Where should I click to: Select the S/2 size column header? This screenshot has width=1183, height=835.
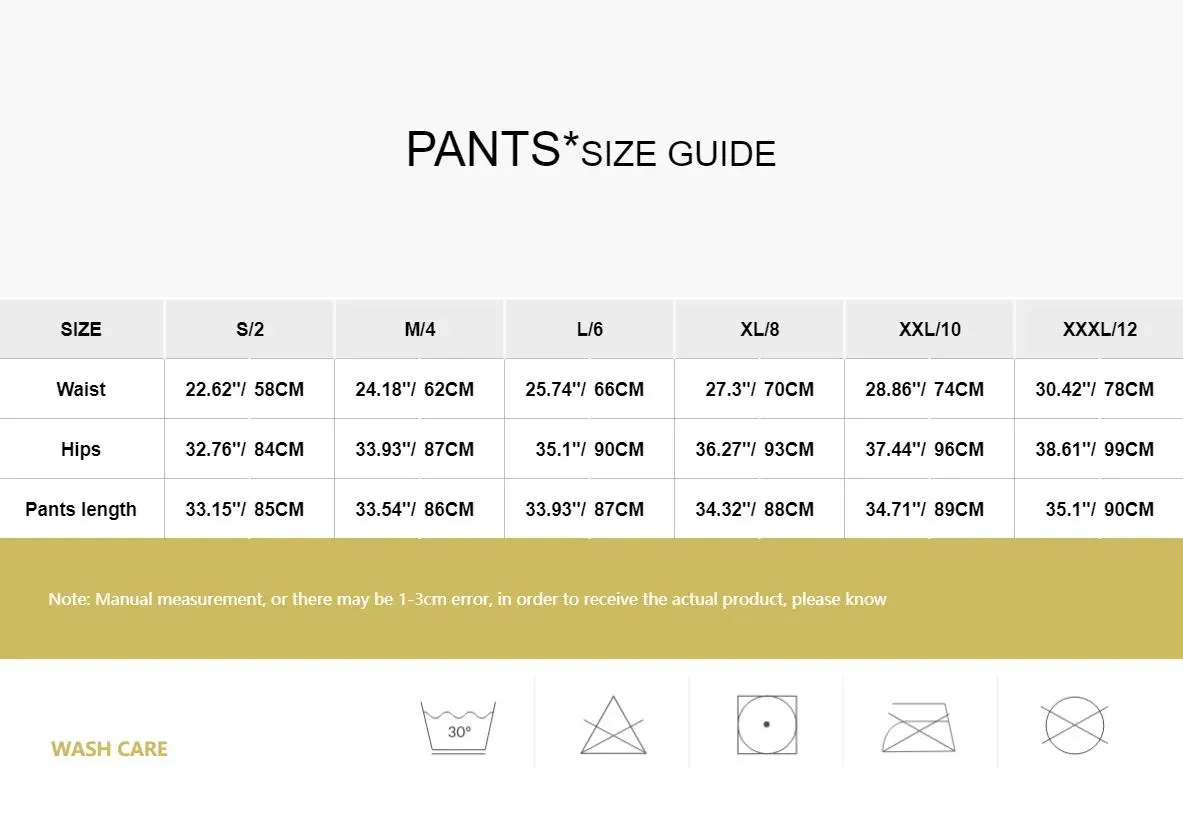pyautogui.click(x=250, y=329)
